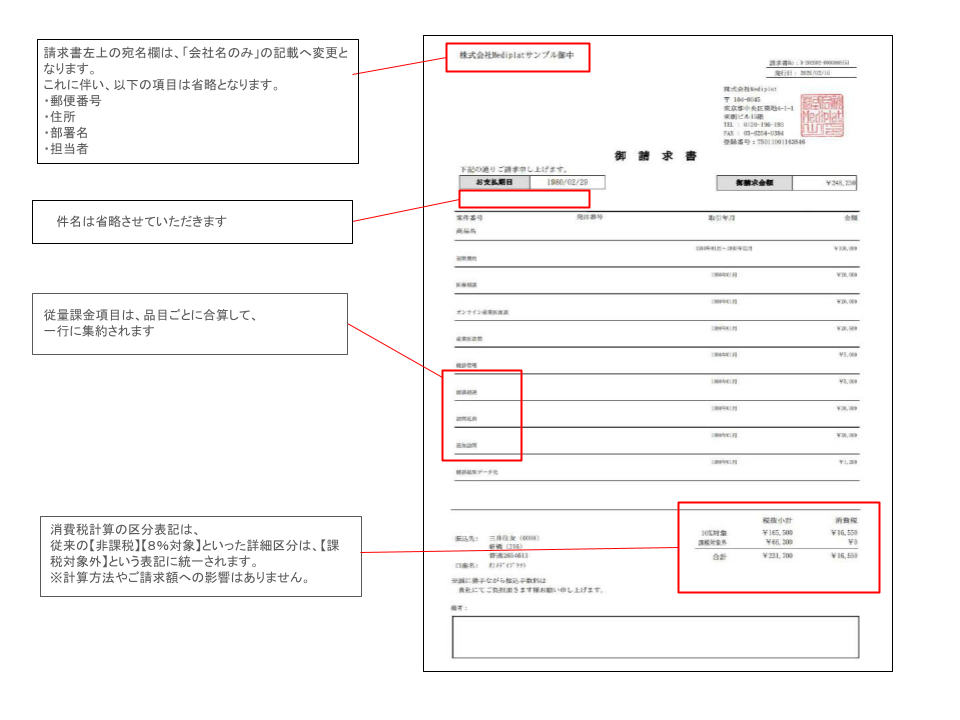Click the red highlighted tax summary region
The height and width of the screenshot is (720, 960).
click(x=780, y=547)
